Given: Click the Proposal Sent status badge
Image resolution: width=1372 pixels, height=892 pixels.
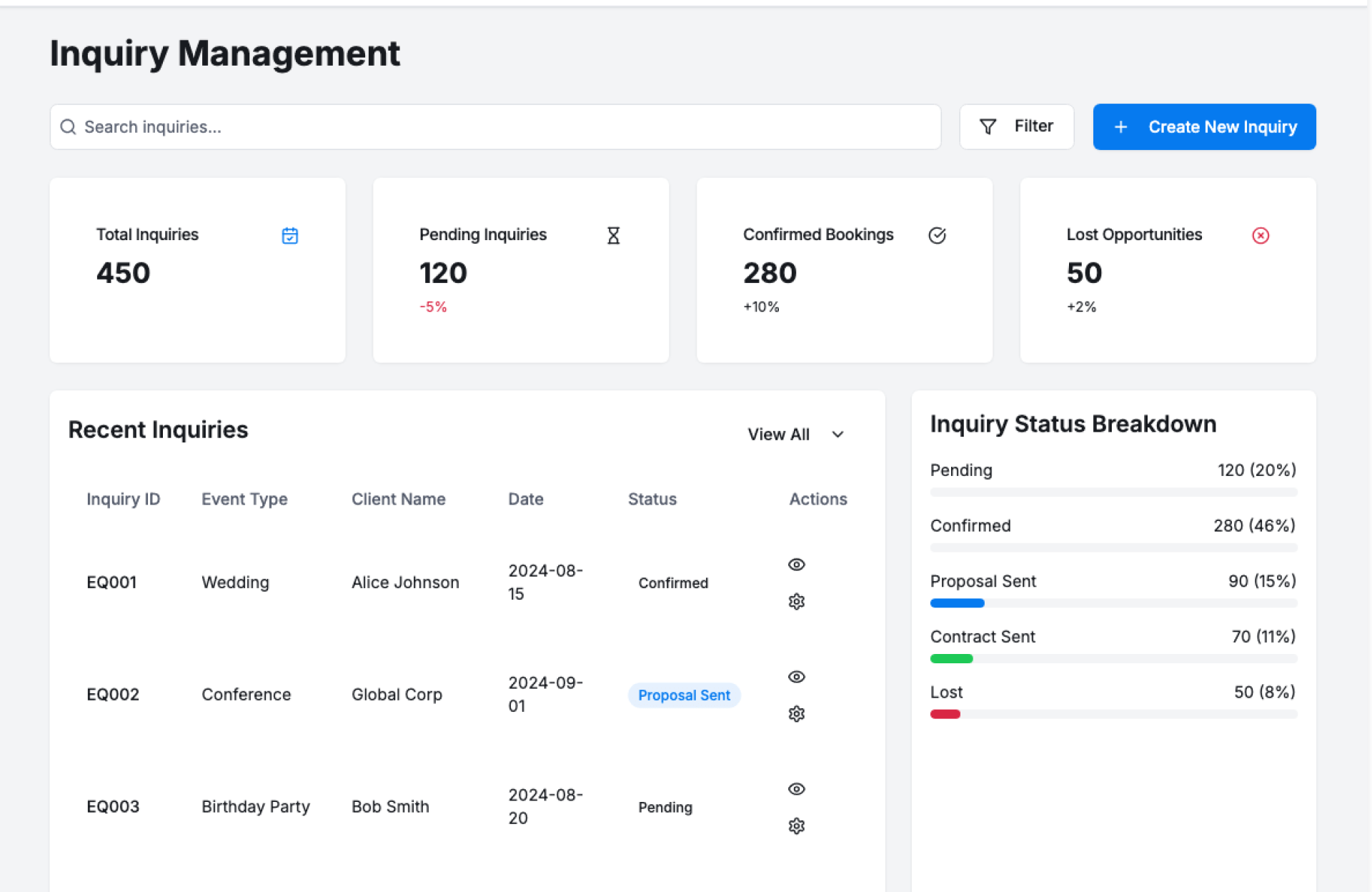Looking at the screenshot, I should tap(684, 695).
